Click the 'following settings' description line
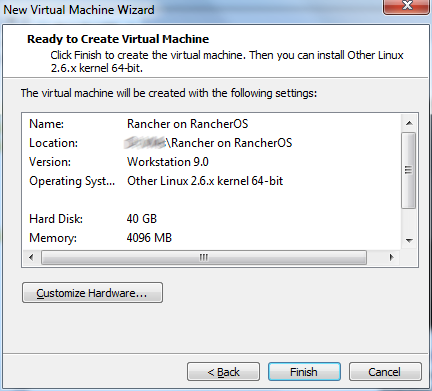The height and width of the screenshot is (391, 432). tap(169, 93)
